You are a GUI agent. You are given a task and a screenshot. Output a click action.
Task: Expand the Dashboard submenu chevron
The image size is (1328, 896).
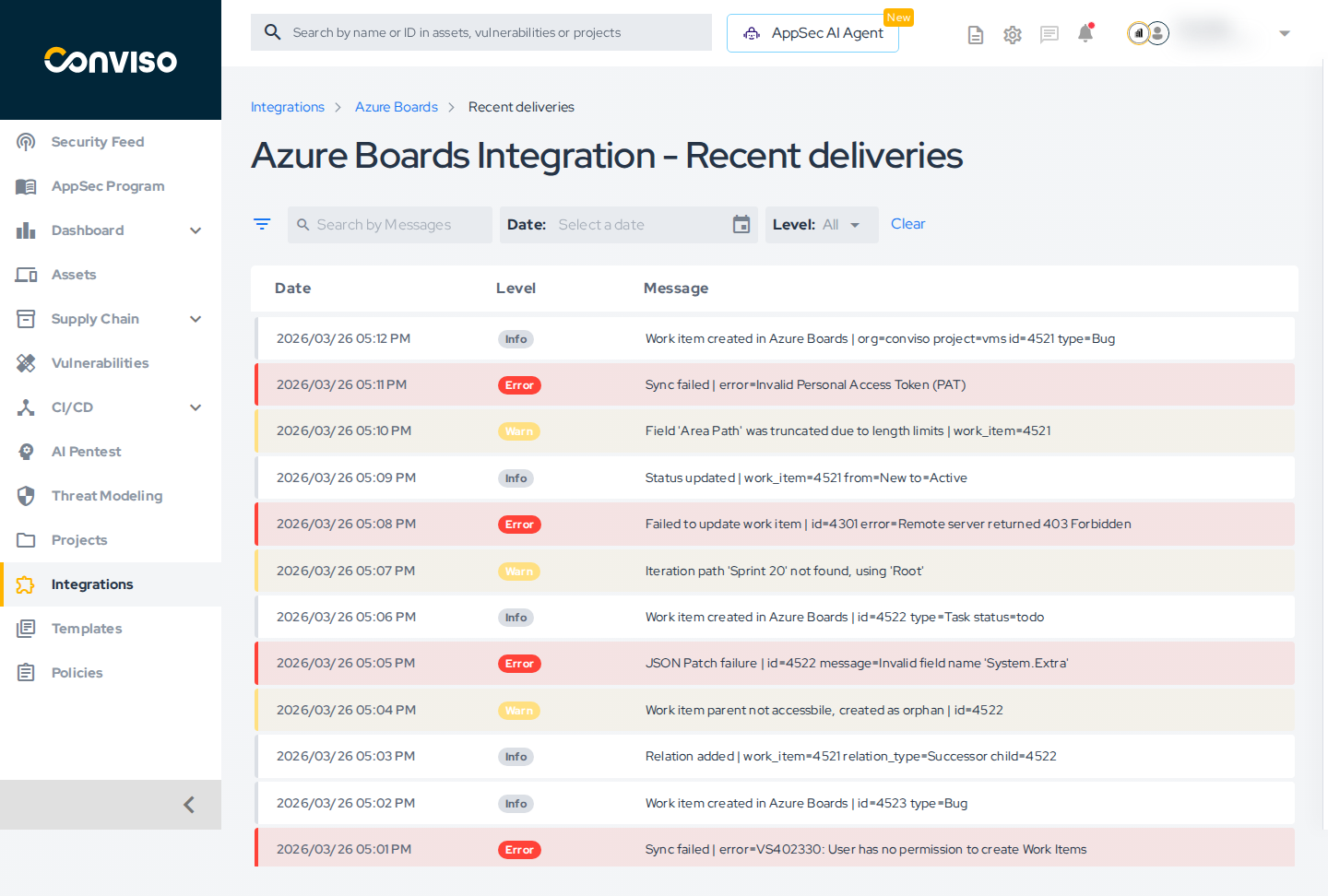point(196,230)
